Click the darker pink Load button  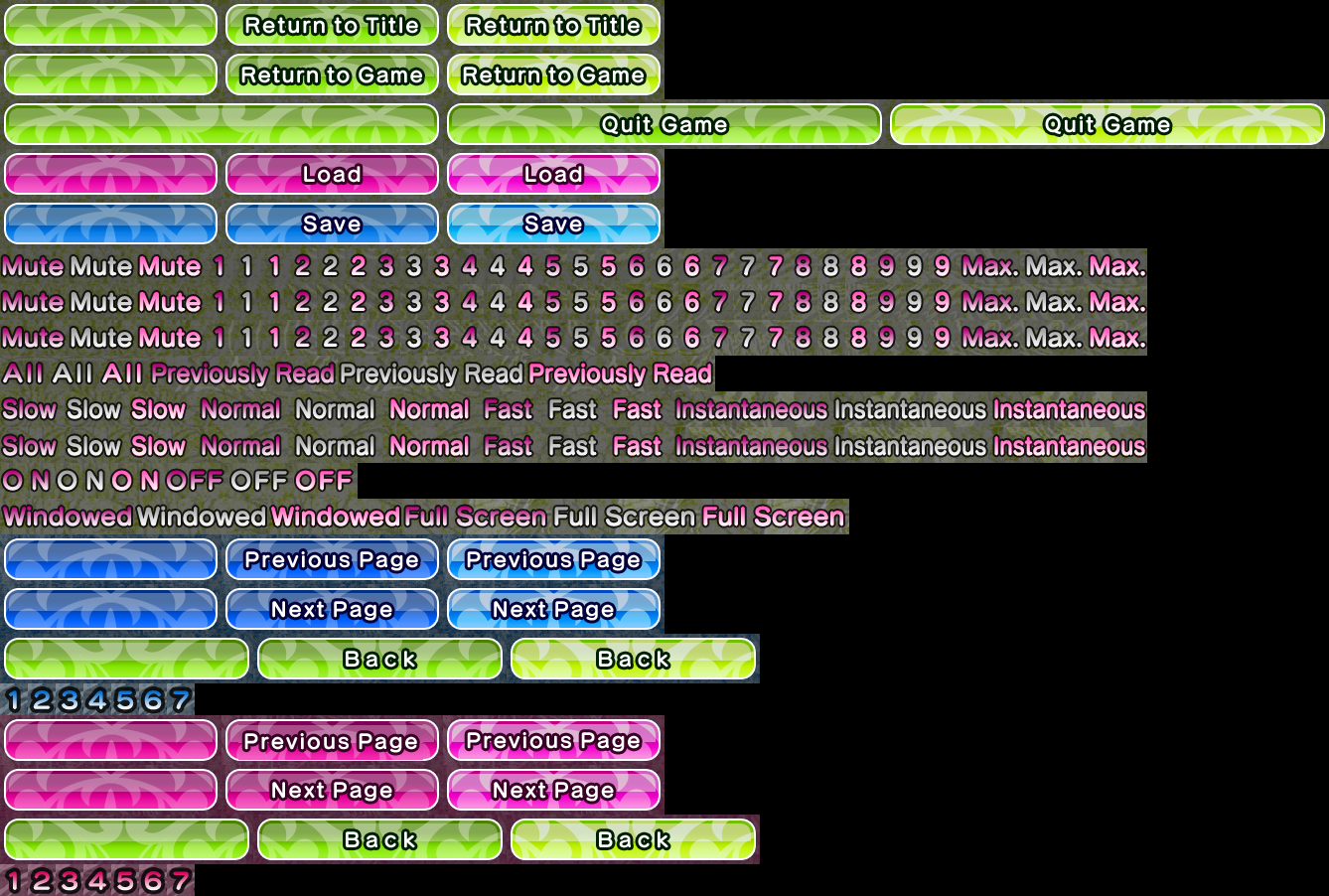(332, 175)
